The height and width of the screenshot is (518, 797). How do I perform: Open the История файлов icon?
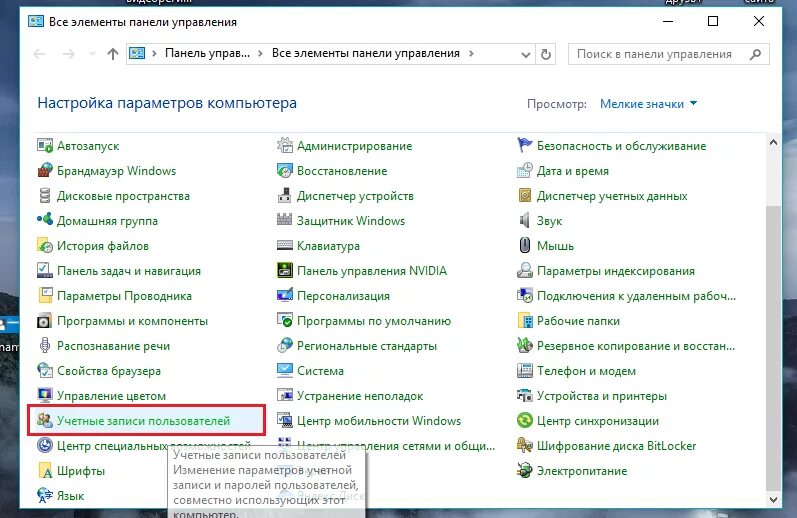click(45, 246)
